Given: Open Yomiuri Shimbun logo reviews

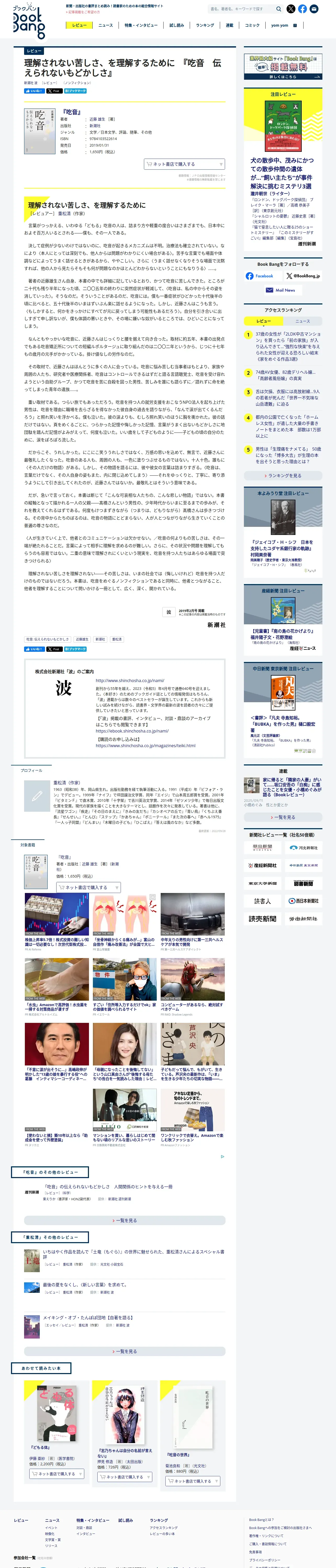Looking at the screenshot, I should point(262,919).
